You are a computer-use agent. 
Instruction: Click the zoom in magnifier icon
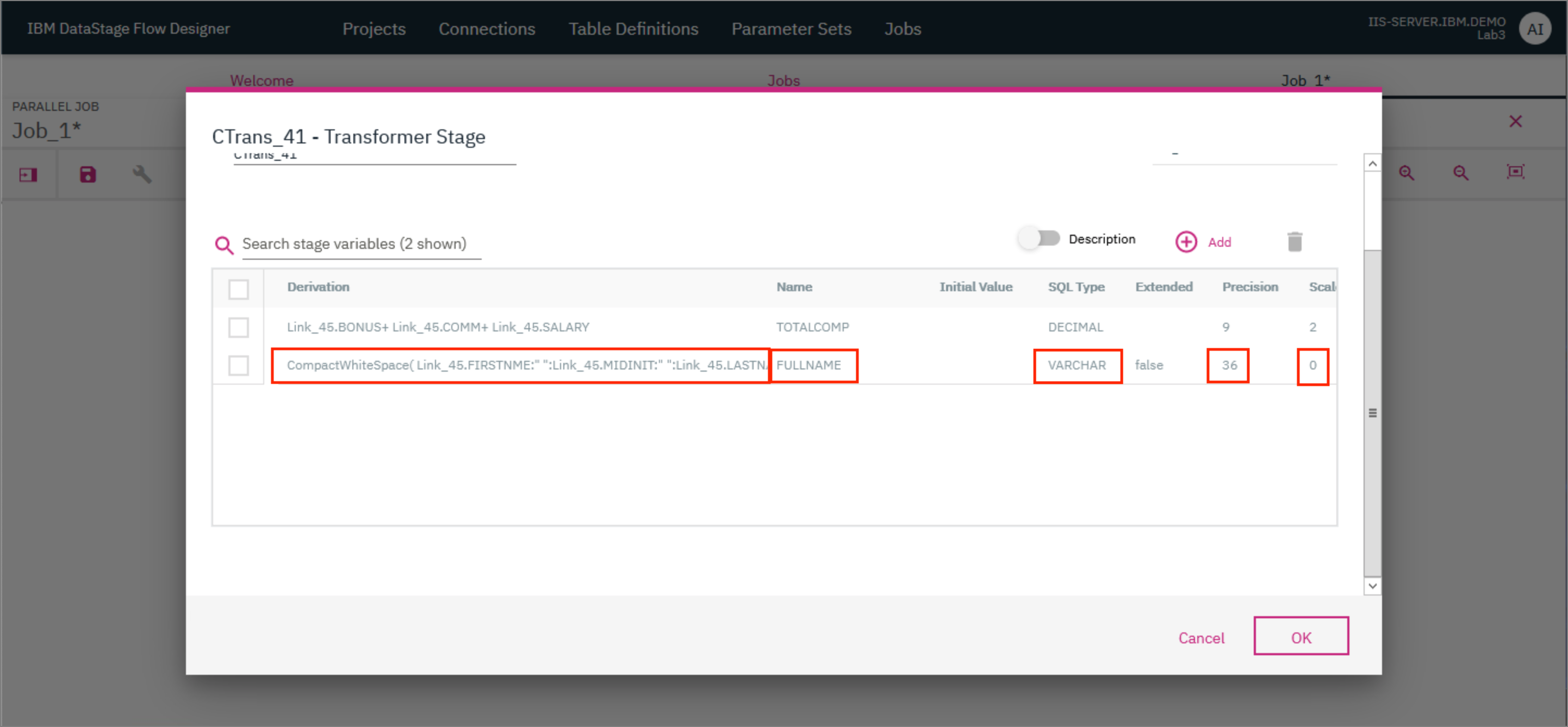point(1407,173)
